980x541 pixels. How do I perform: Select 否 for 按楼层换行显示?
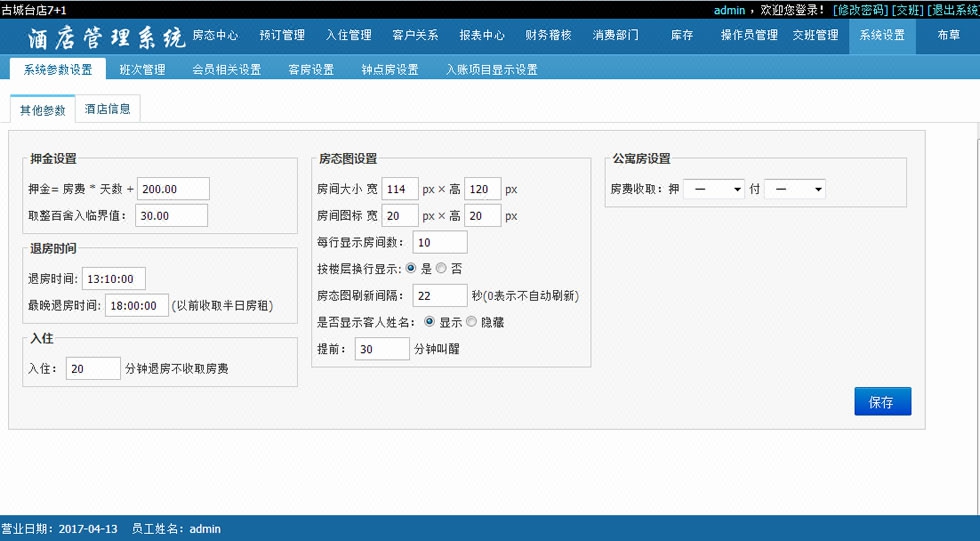tap(441, 268)
